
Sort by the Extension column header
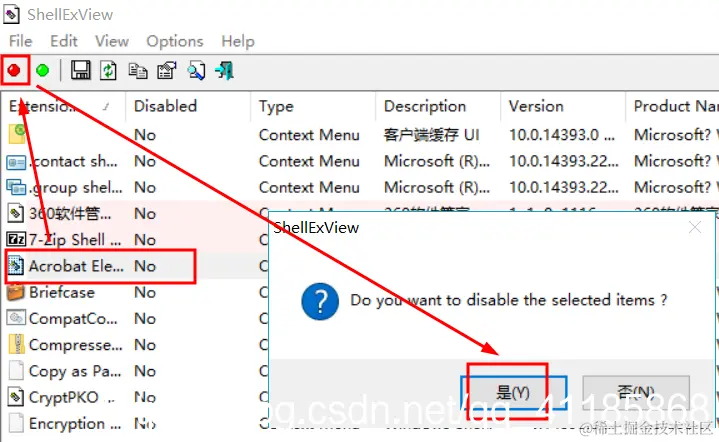(x=63, y=106)
